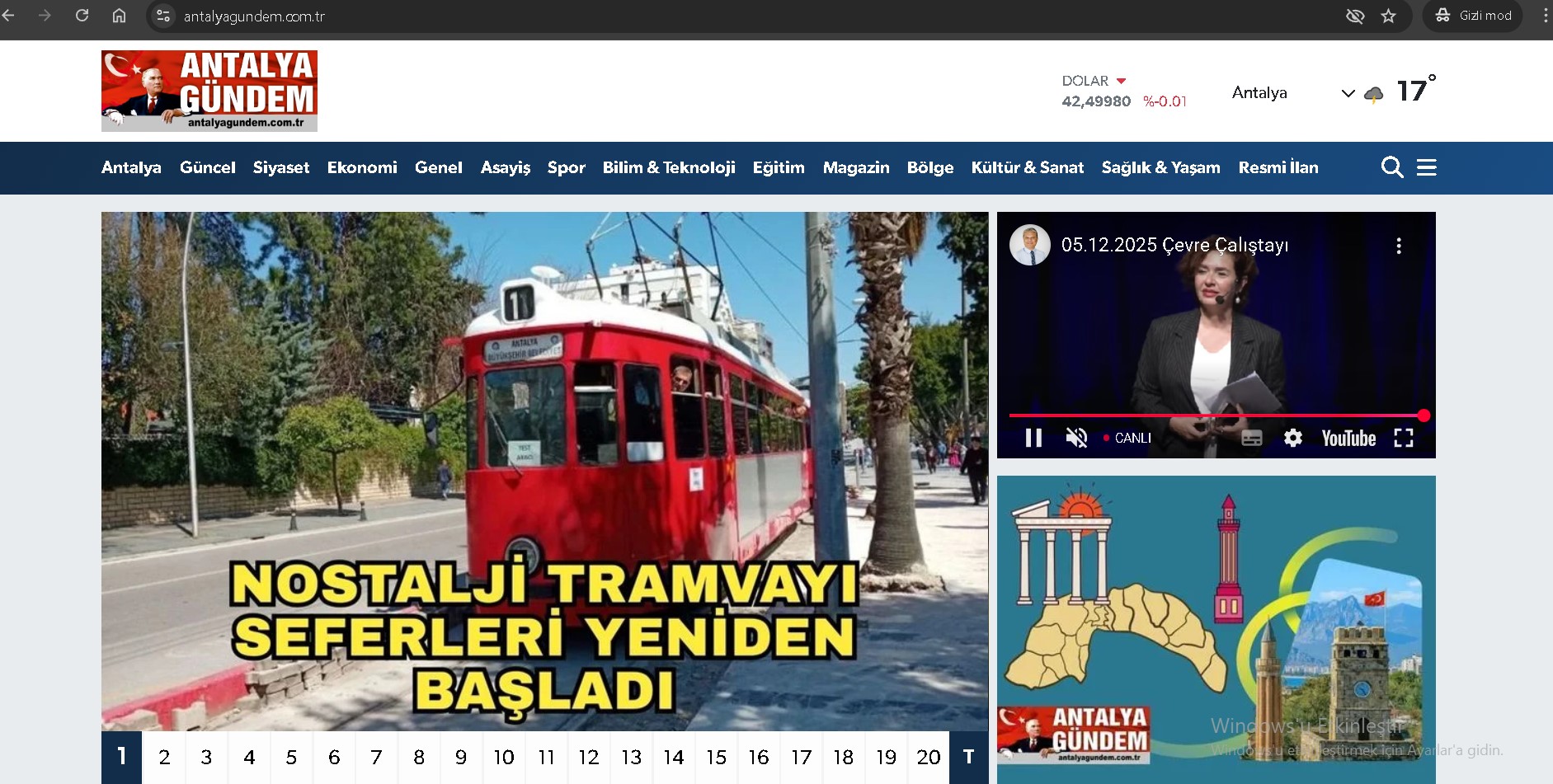Reload the antalyagundem.com.tr page
1553x784 pixels.
(82, 15)
